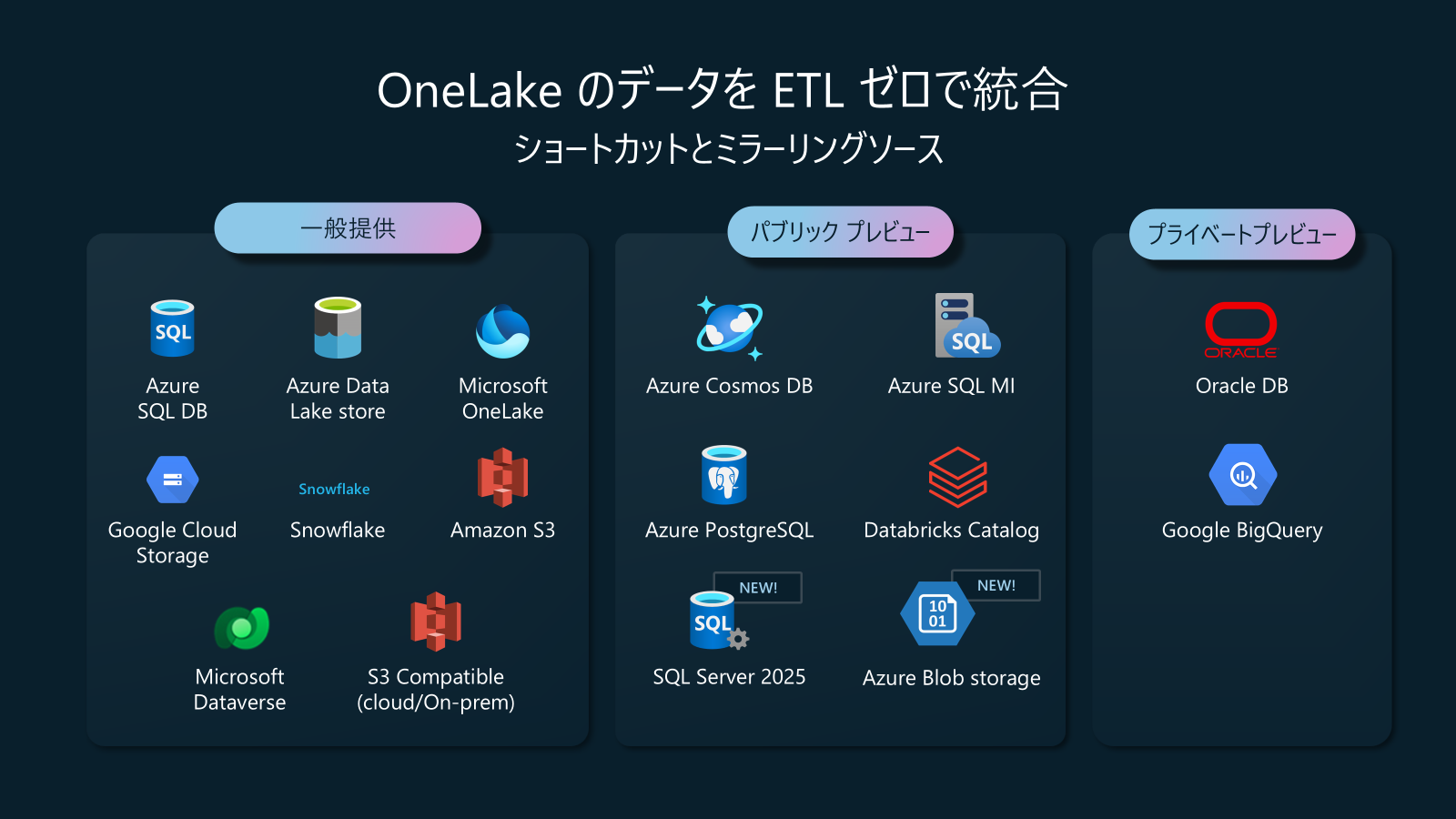Click the "Azure Cosmos DB" label
Image resolution: width=1456 pixels, height=819 pixels.
click(x=730, y=386)
